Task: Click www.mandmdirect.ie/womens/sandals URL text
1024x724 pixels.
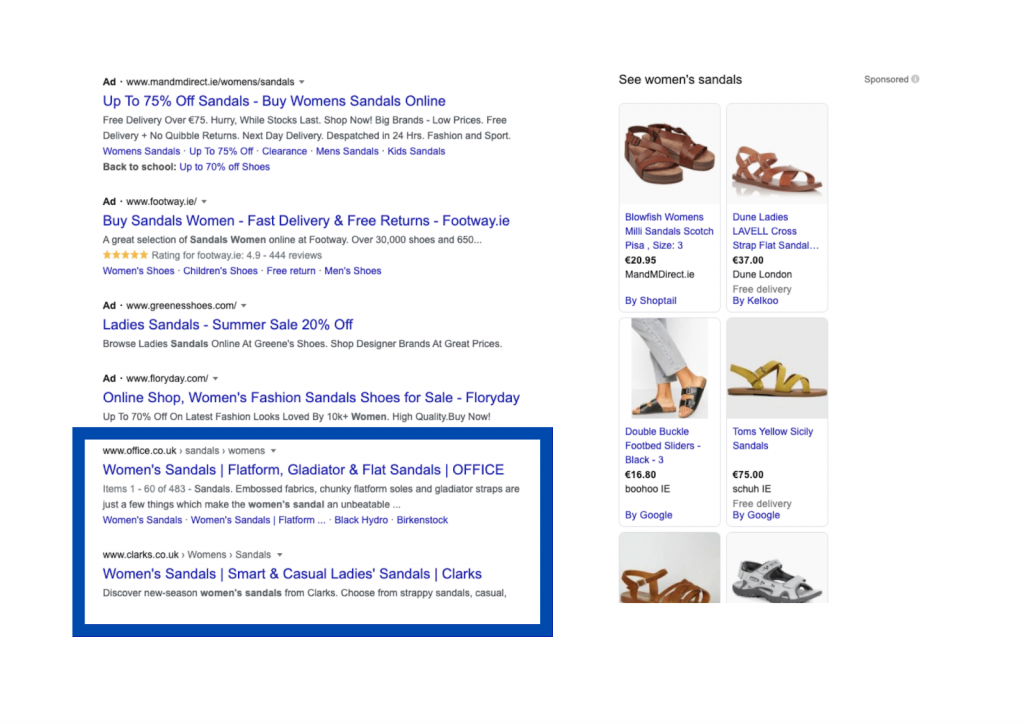Action: pyautogui.click(x=210, y=82)
